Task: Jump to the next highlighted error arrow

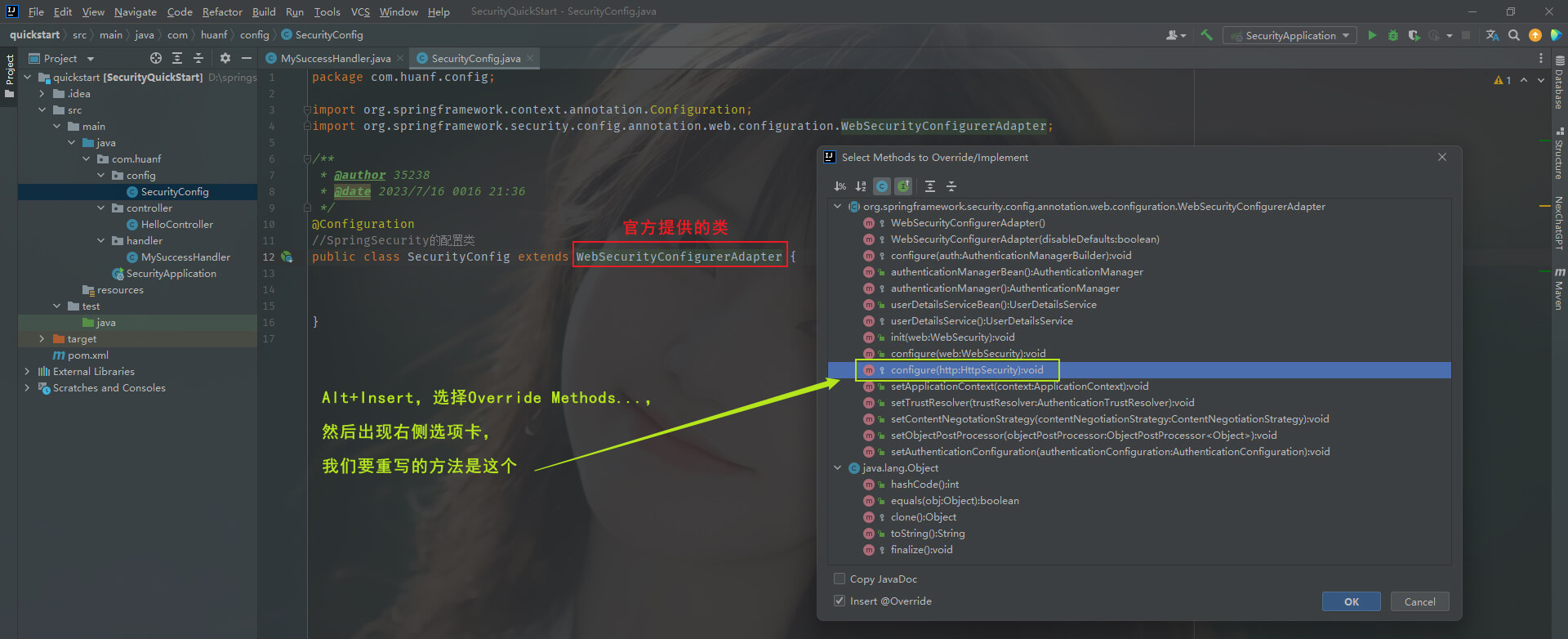Action: [1541, 80]
